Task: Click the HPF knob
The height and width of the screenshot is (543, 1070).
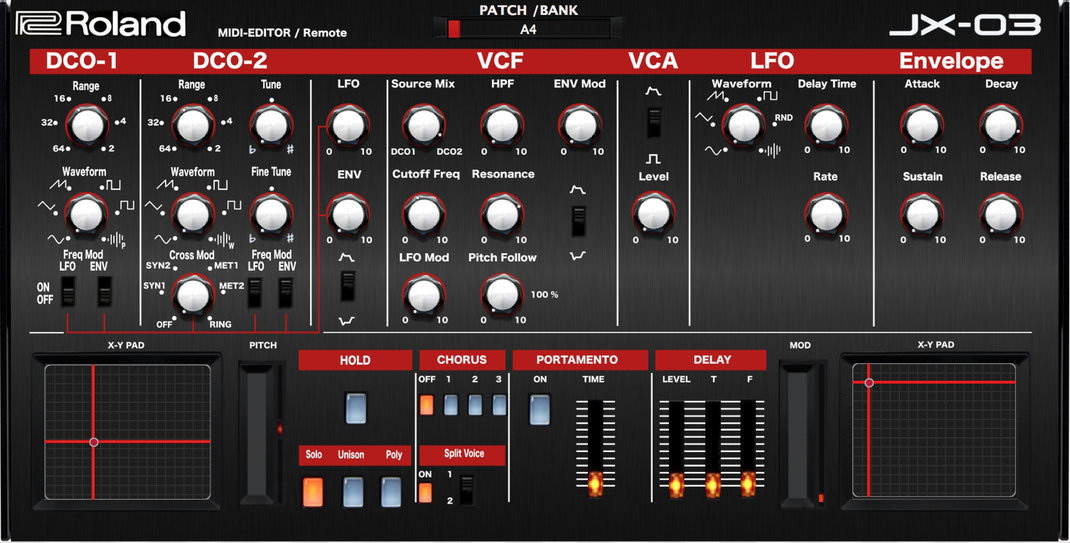Action: [502, 126]
